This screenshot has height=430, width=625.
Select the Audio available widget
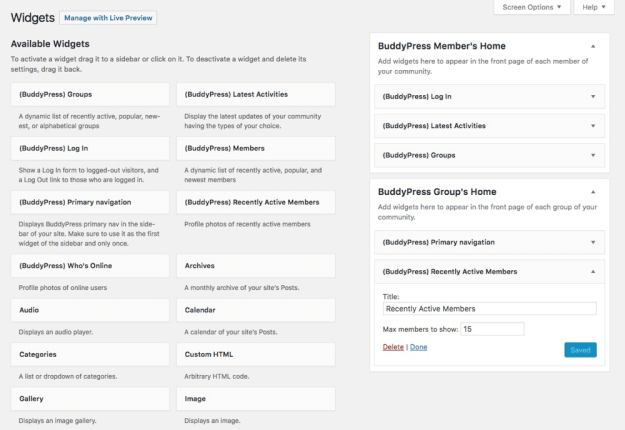click(90, 310)
